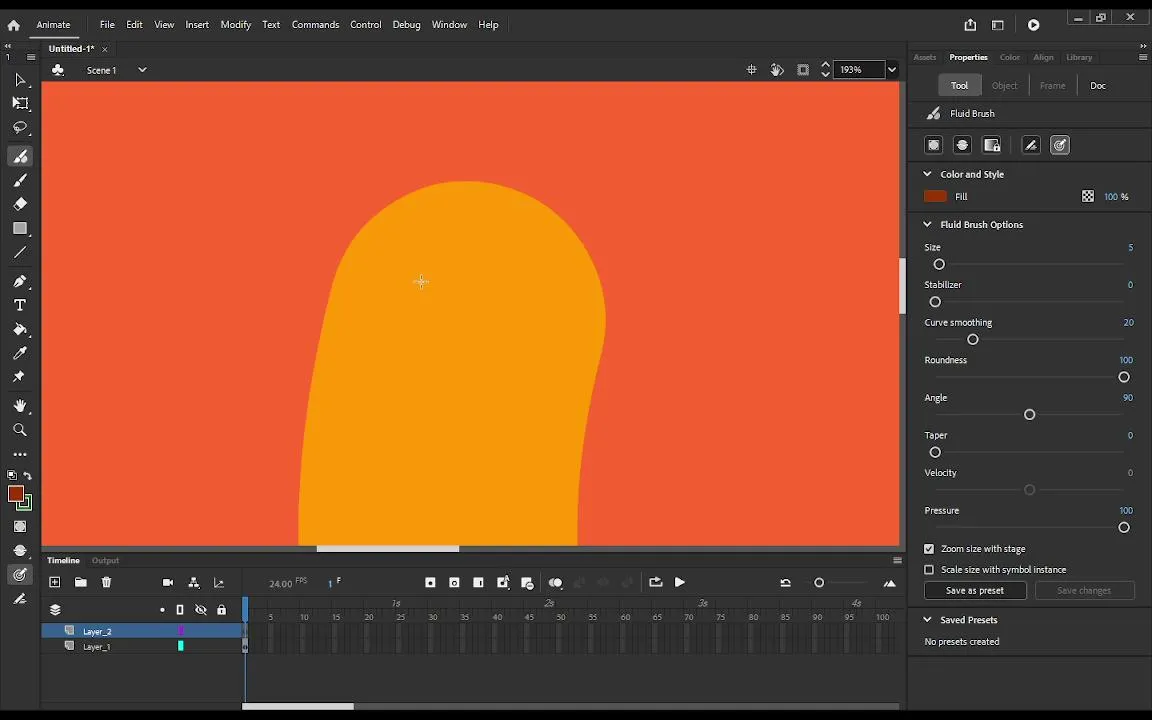Click the Test Movie play button
Viewport: 1152px width, 720px height.
1034,25
